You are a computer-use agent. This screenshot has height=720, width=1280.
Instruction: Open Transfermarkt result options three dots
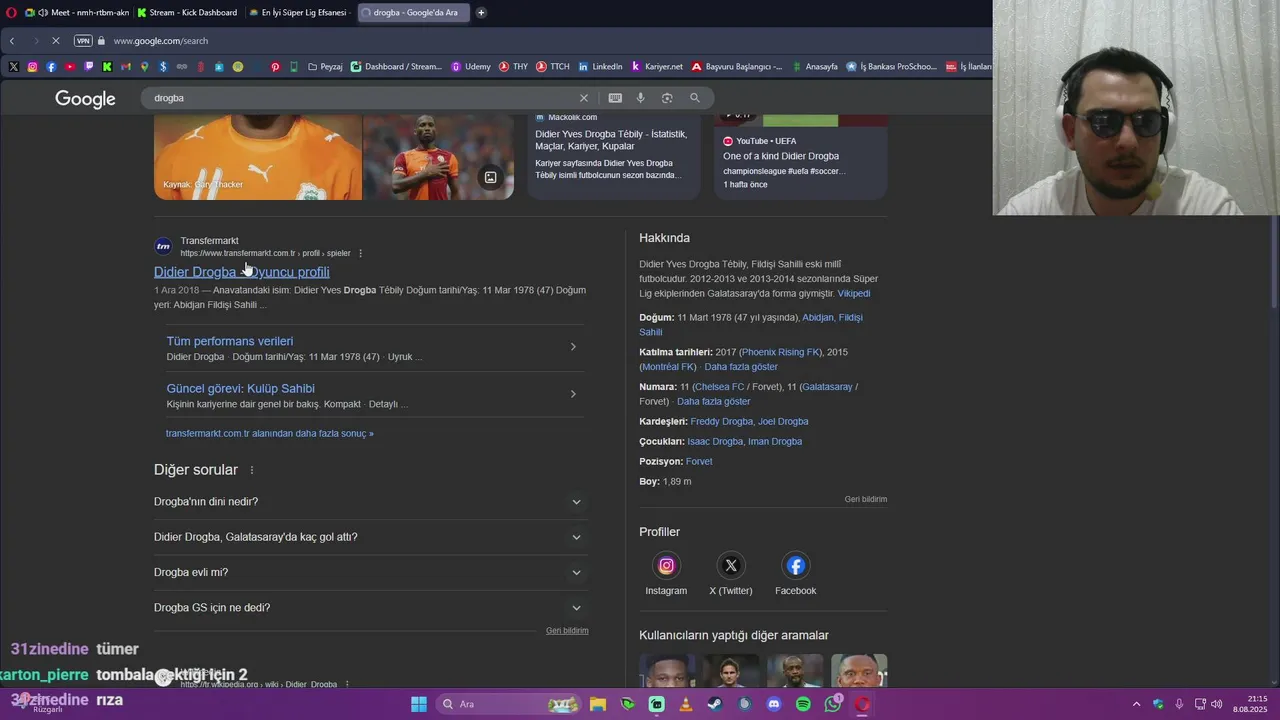361,253
